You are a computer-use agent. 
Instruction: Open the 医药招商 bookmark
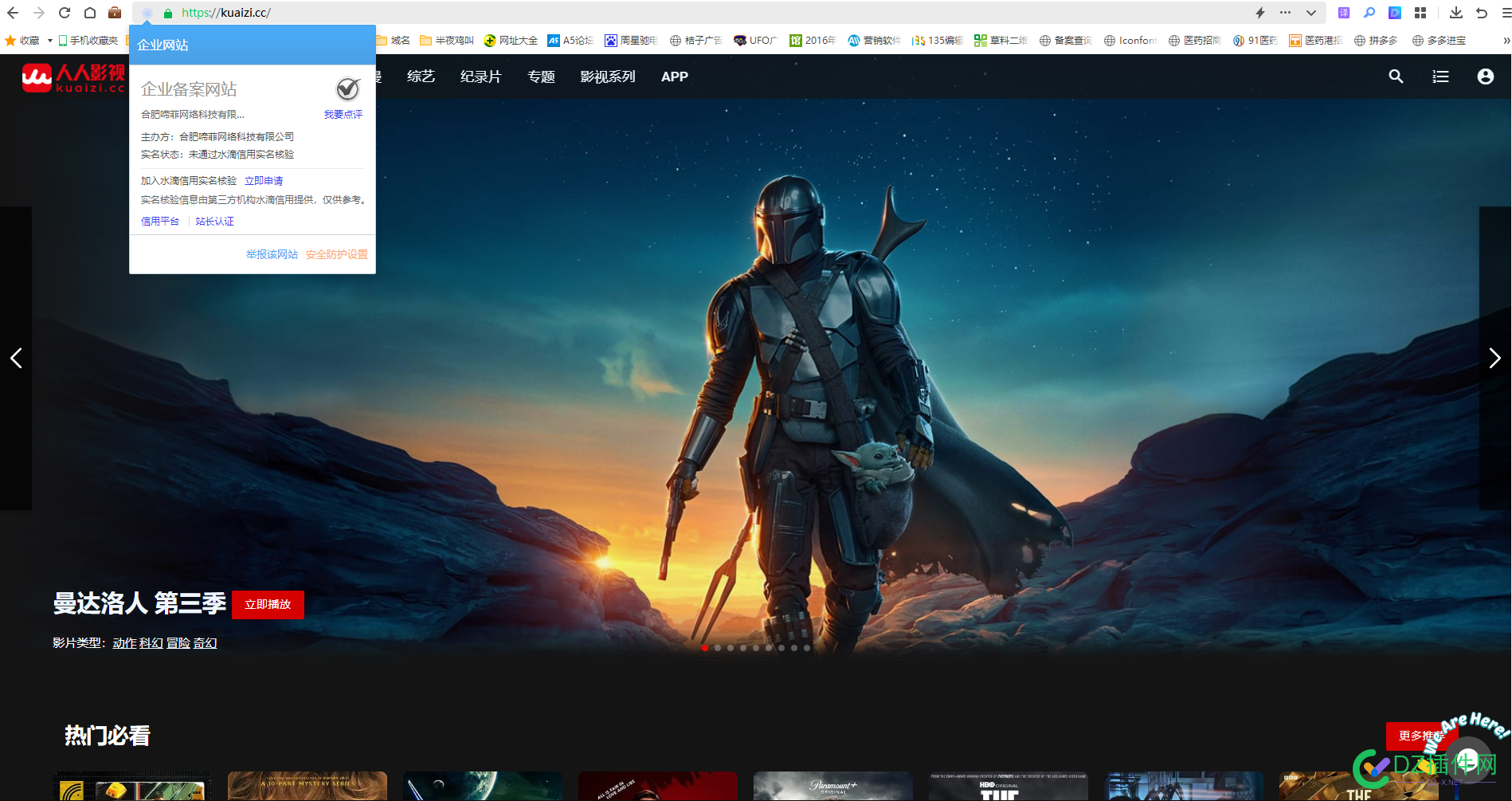[1195, 41]
